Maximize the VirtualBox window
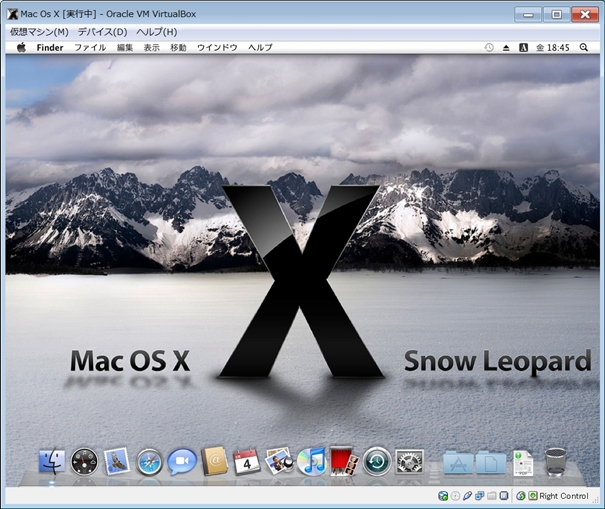 [556, 15]
